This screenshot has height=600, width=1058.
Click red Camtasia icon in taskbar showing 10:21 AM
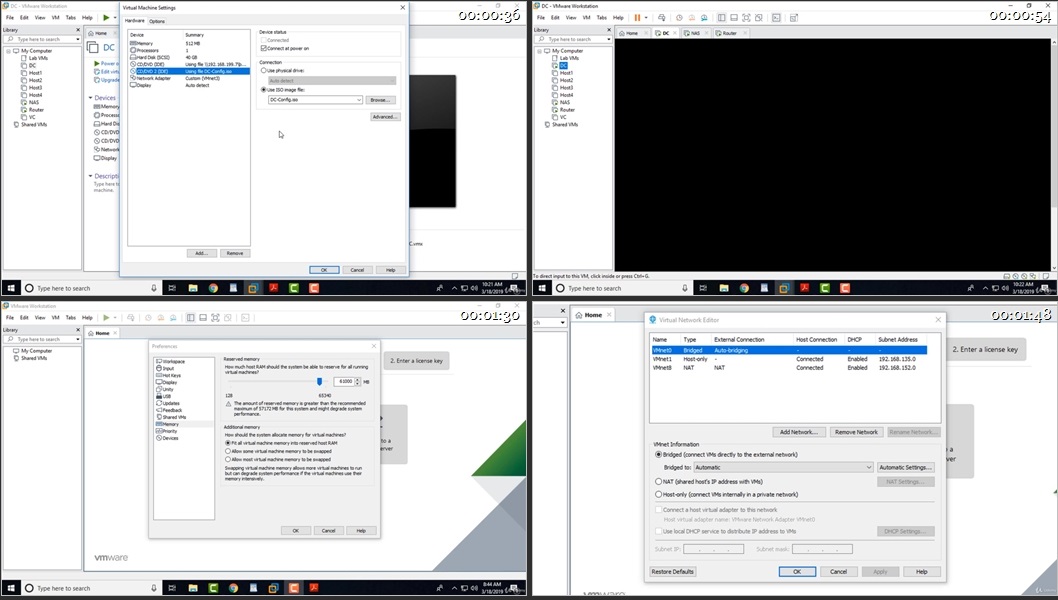click(x=314, y=288)
